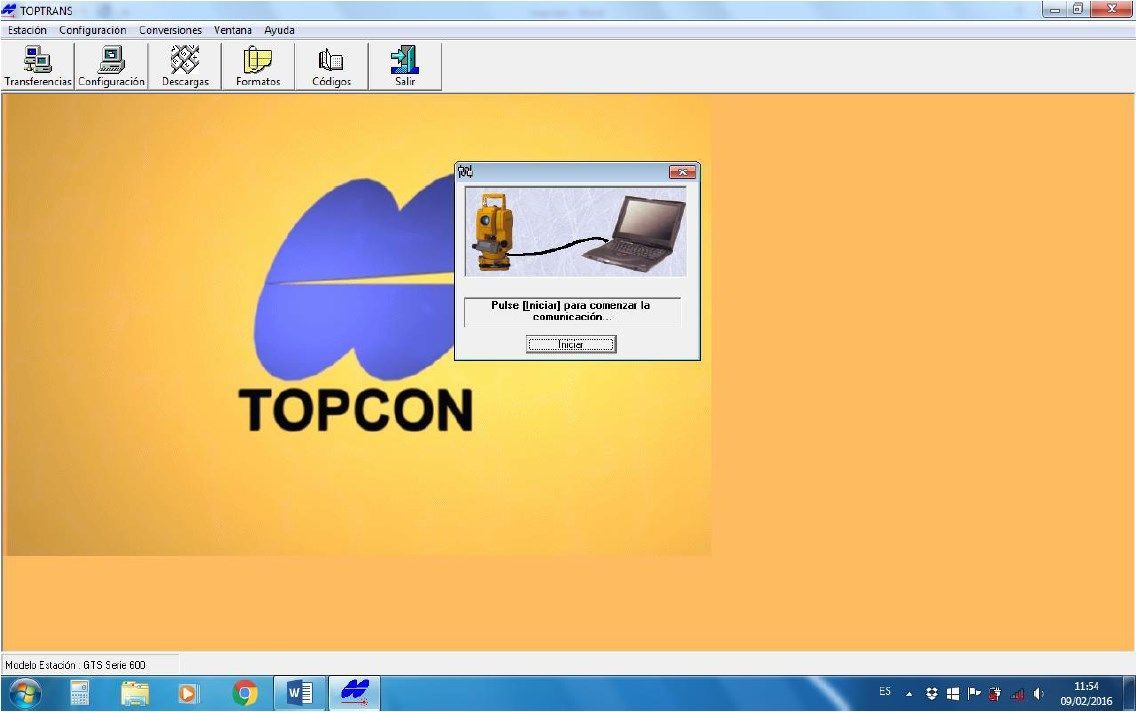The width and height of the screenshot is (1136, 712).
Task: Open the Transferencias toolbar icon
Action: (38, 66)
